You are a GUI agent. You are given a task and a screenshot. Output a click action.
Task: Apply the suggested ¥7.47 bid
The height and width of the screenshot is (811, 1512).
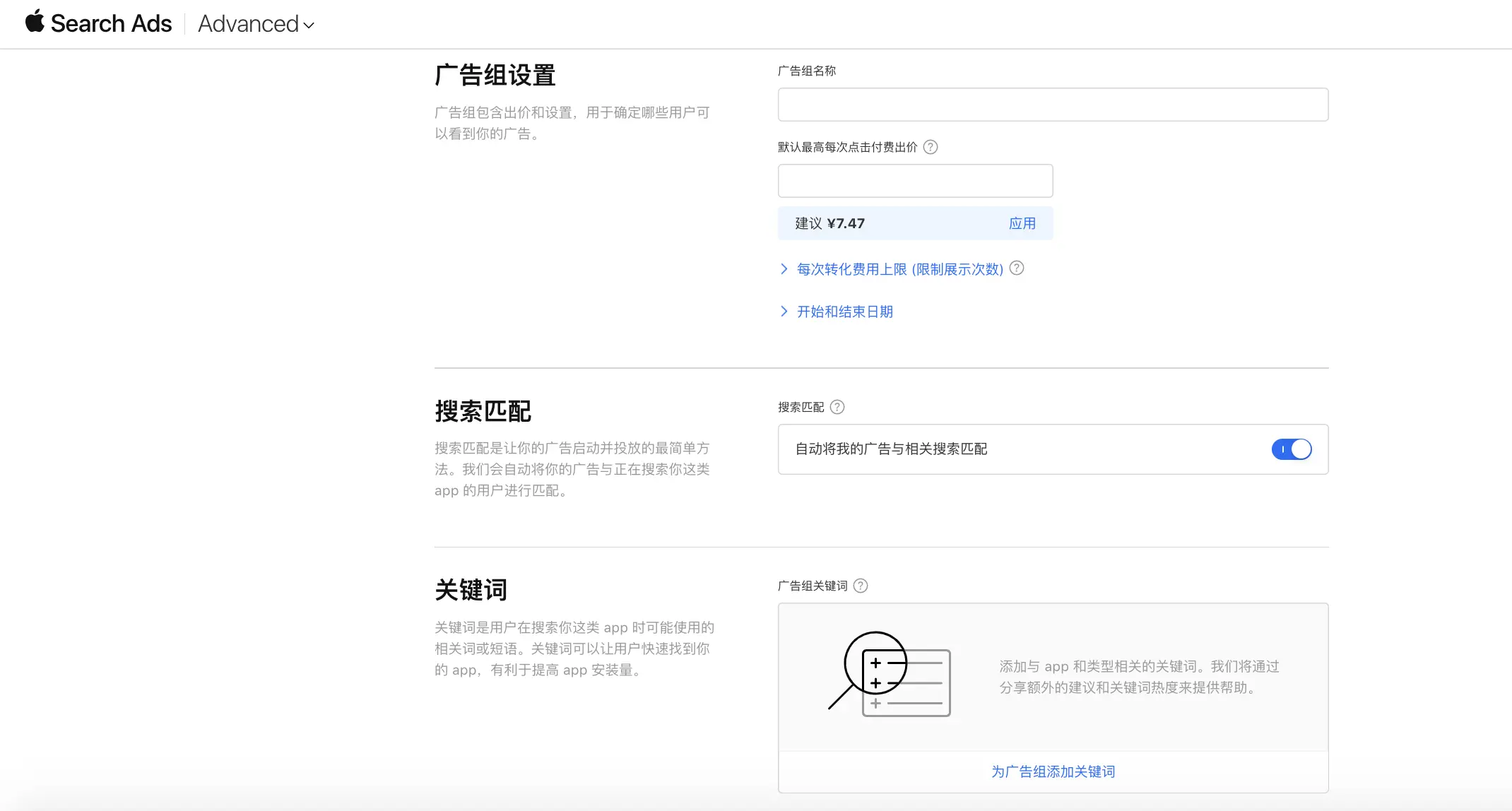1022,223
